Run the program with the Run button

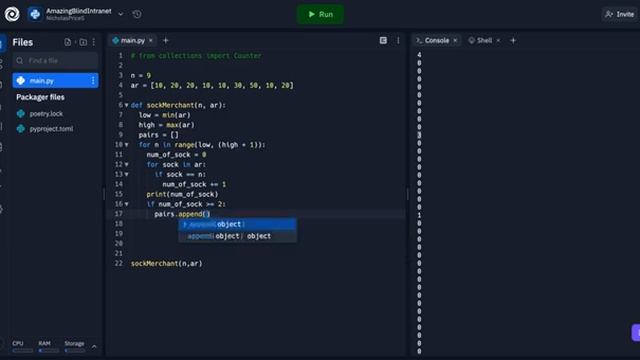point(320,14)
